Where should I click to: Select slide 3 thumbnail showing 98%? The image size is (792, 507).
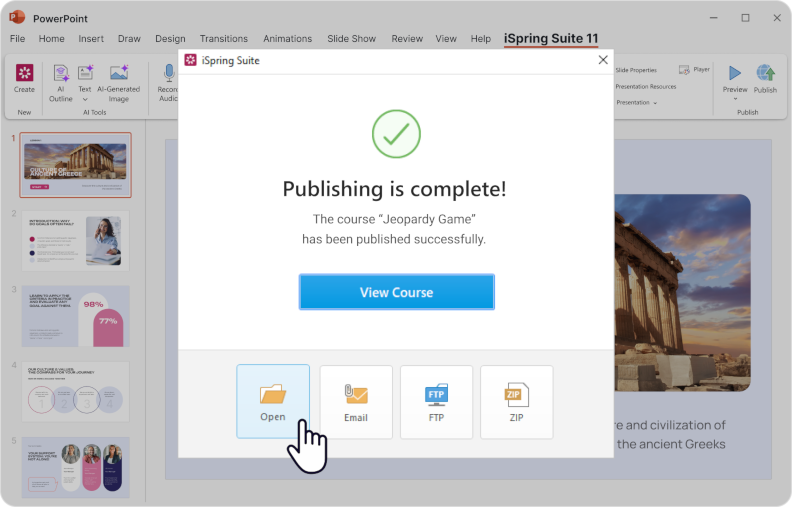click(x=75, y=316)
